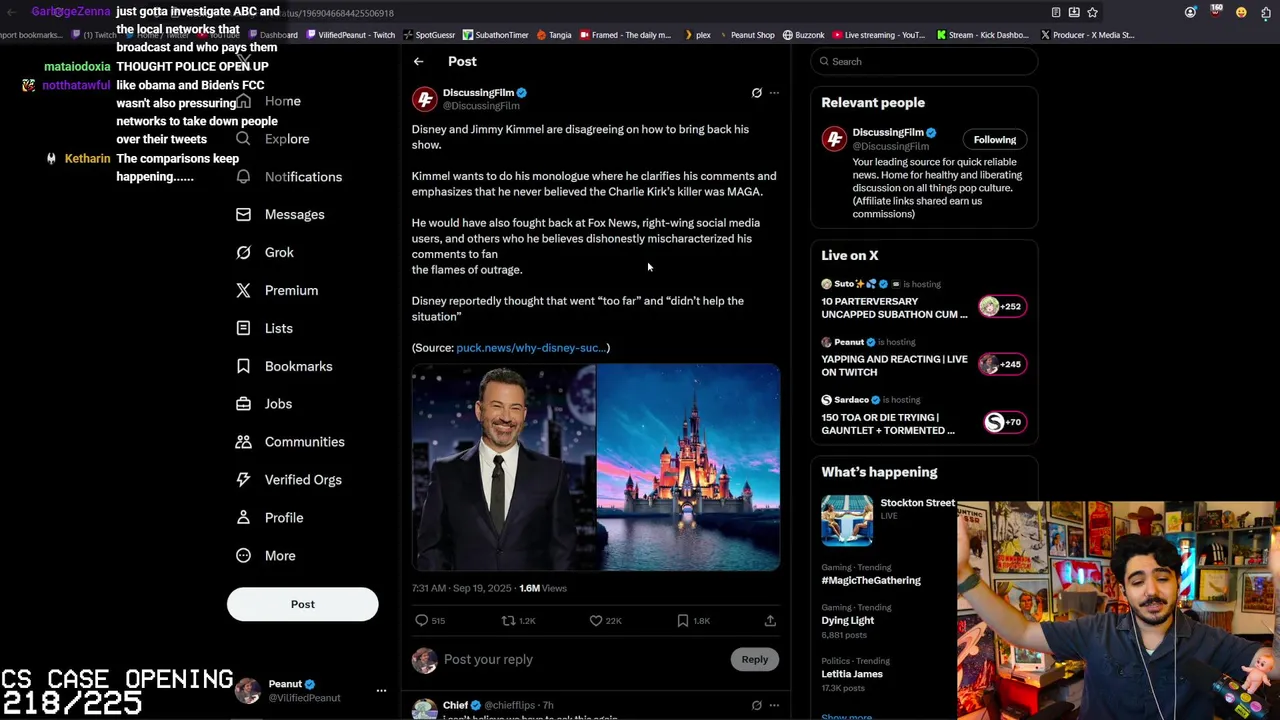The height and width of the screenshot is (720, 1280).
Task: Open the SubathonTimer bookmark
Action: pos(495,35)
